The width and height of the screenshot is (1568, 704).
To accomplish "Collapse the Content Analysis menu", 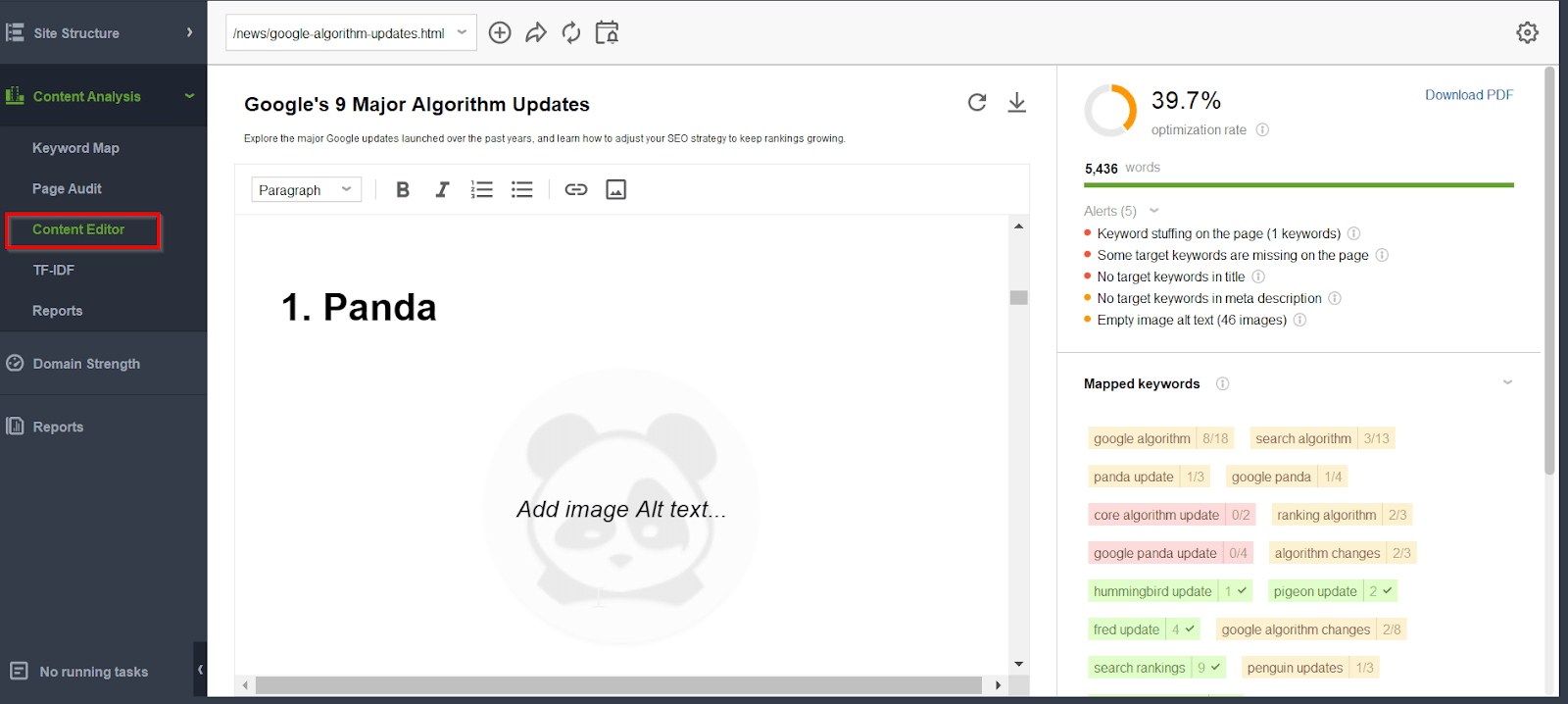I will tap(189, 96).
